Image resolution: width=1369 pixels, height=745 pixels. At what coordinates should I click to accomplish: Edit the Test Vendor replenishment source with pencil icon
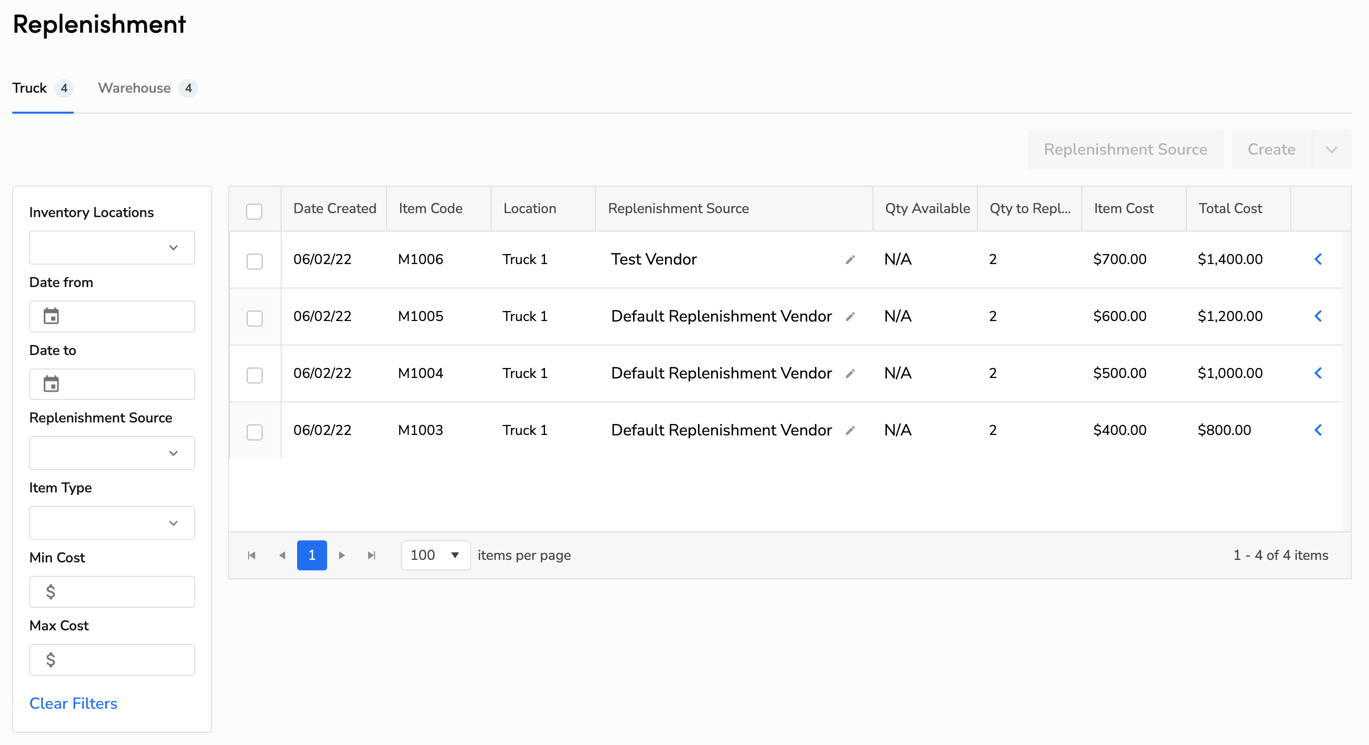coord(850,259)
